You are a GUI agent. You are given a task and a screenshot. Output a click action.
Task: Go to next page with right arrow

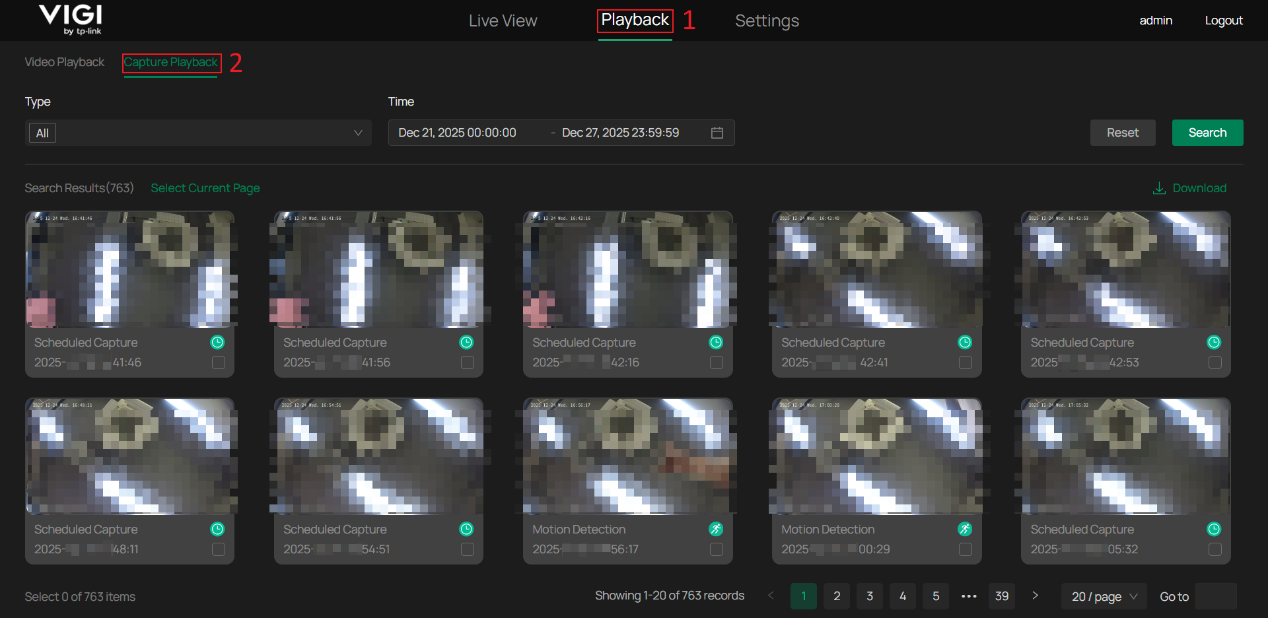pos(1035,596)
